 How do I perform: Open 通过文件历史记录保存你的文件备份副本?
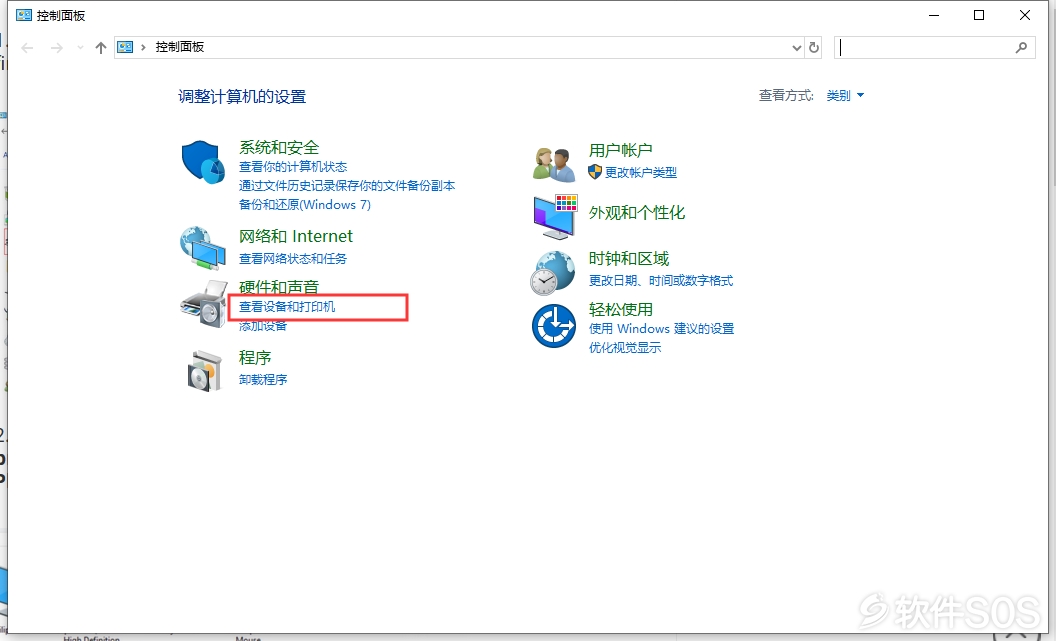coord(347,186)
